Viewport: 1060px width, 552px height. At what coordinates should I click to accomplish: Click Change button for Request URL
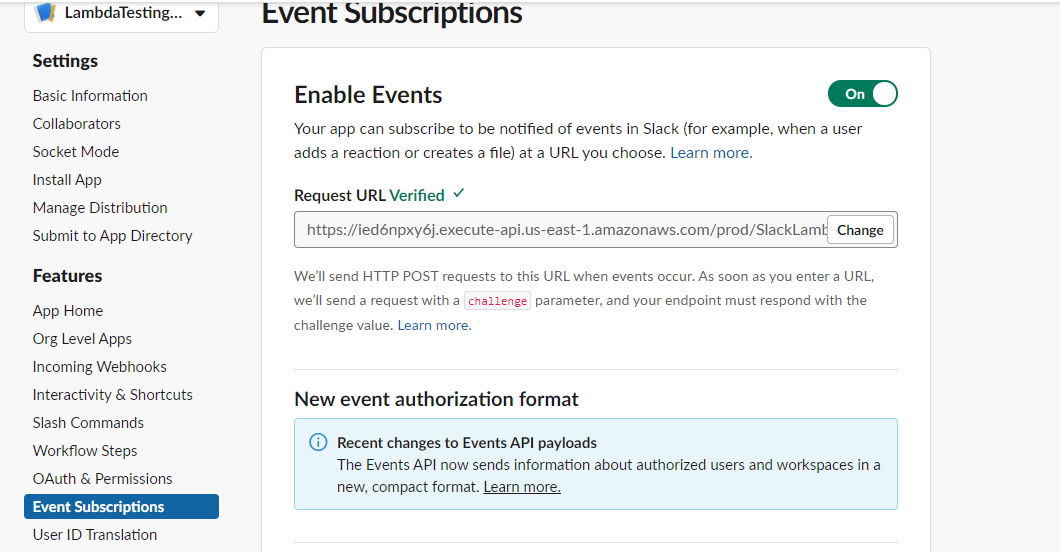click(860, 230)
